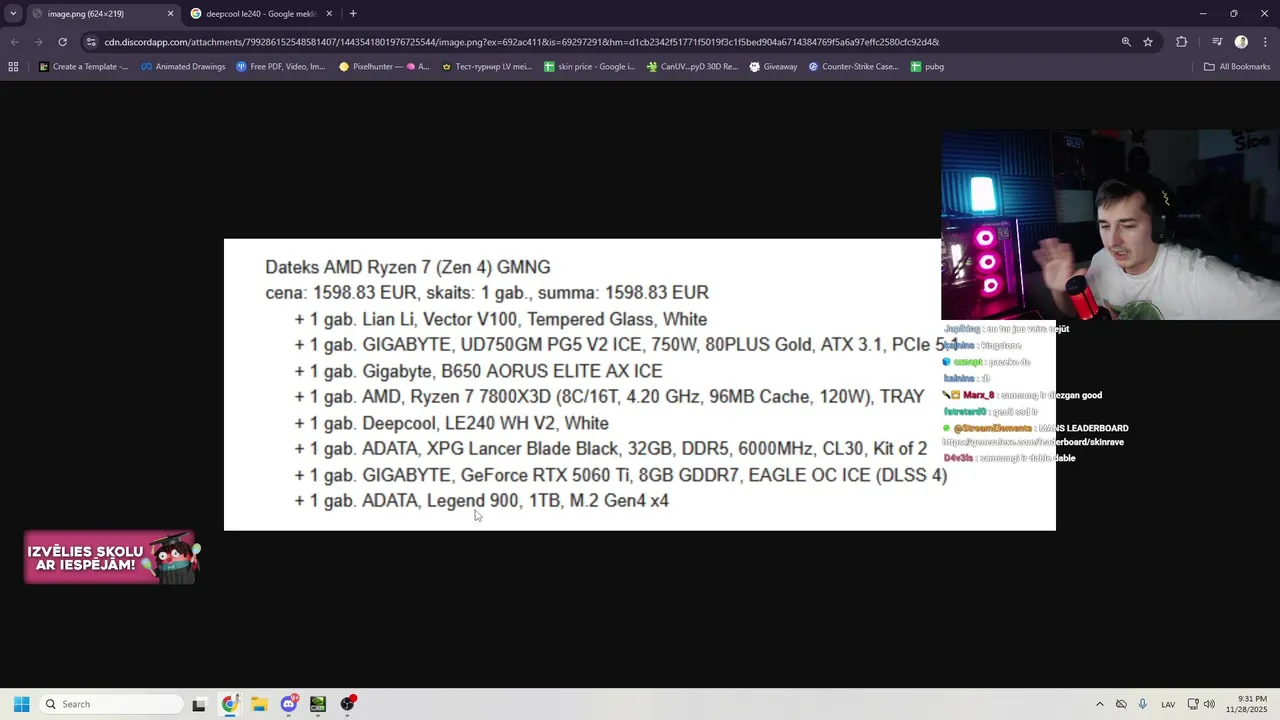Open the skin price Google bookmark
Image resolution: width=1280 pixels, height=720 pixels.
590,67
